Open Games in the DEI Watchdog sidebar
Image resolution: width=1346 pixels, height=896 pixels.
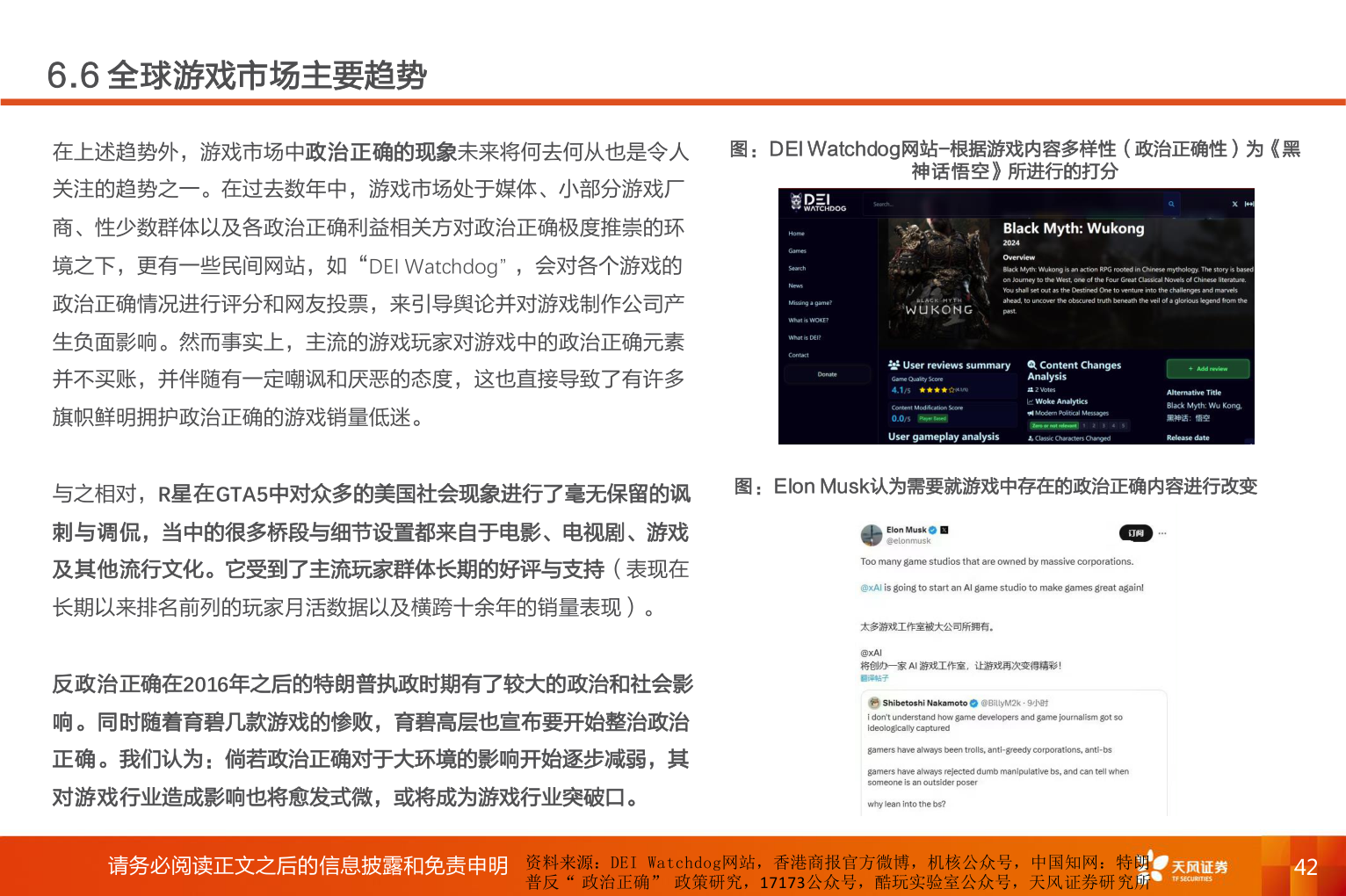tap(797, 251)
